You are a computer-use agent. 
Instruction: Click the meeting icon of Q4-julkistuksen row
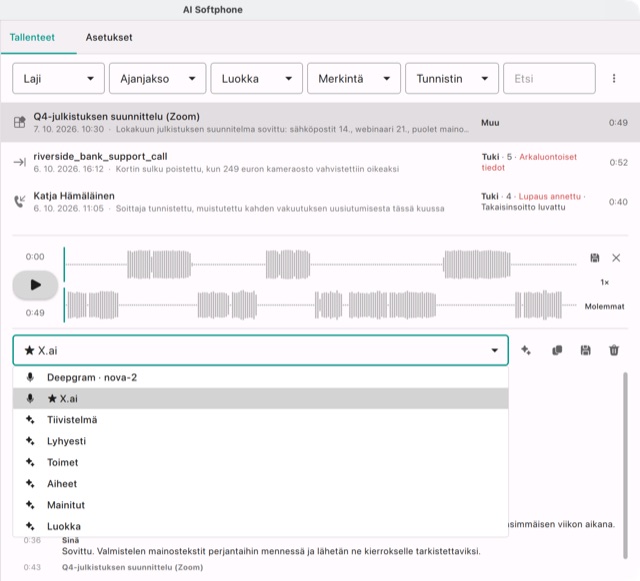(x=20, y=122)
